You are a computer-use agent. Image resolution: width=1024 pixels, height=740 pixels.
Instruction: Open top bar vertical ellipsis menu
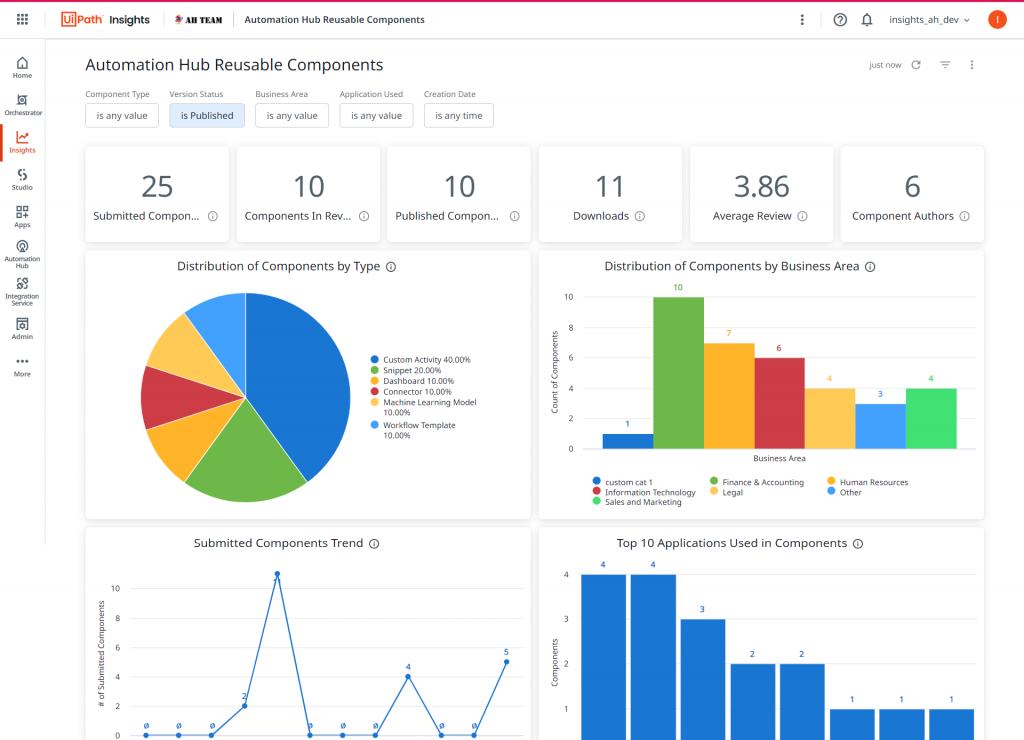(x=802, y=20)
